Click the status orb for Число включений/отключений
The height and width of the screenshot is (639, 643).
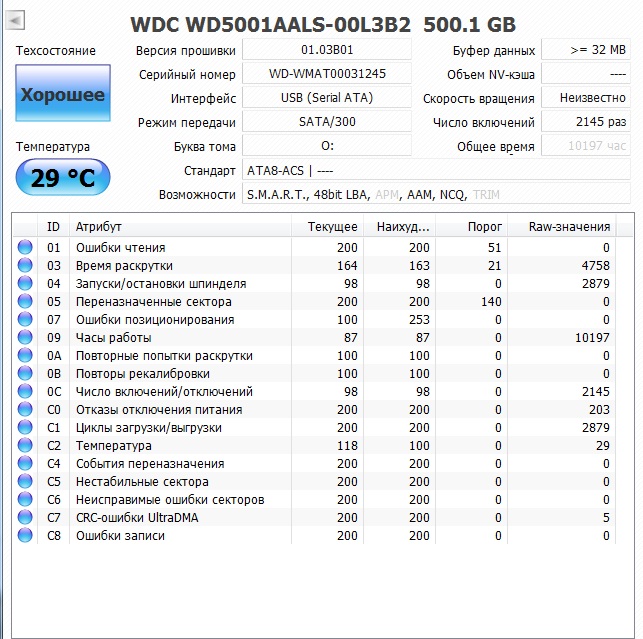tap(25, 392)
